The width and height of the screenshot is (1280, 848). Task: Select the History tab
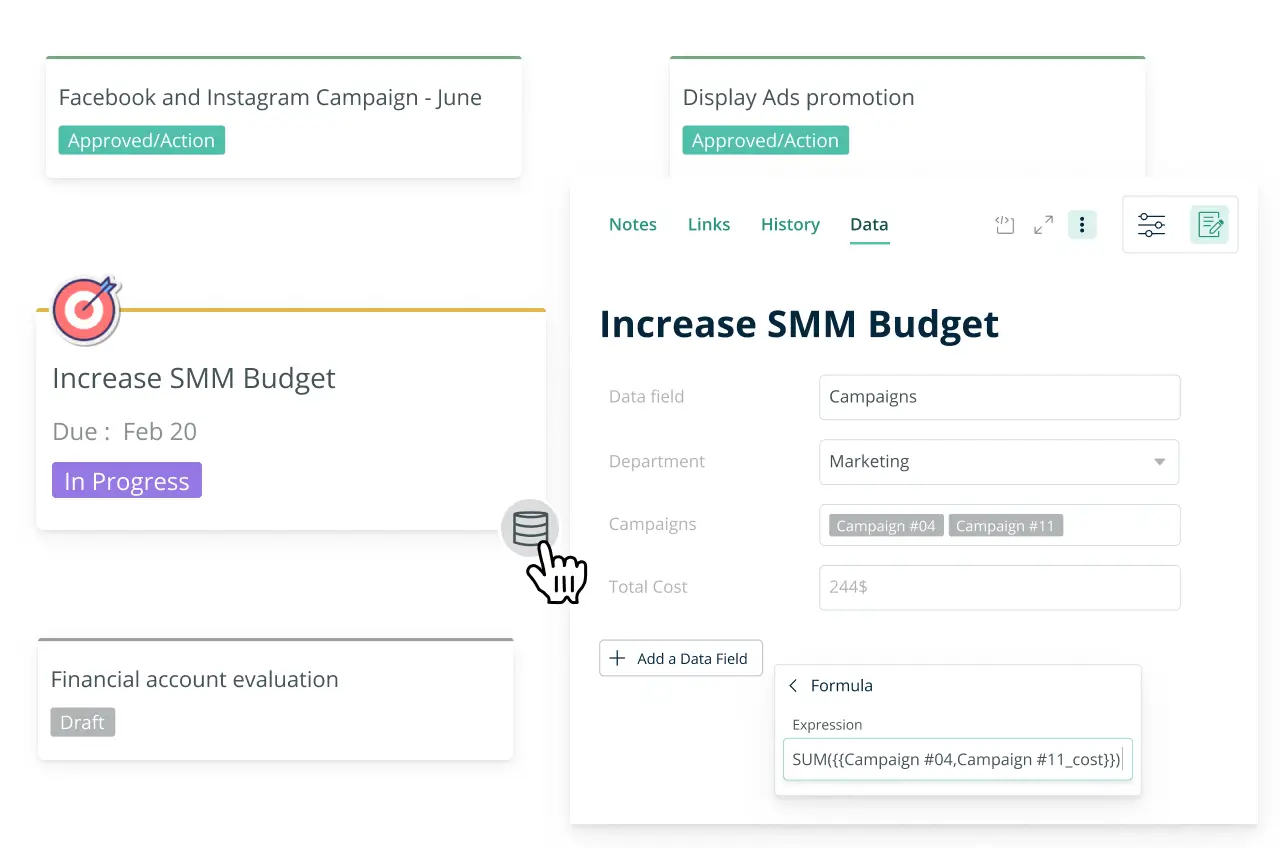pyautogui.click(x=789, y=225)
